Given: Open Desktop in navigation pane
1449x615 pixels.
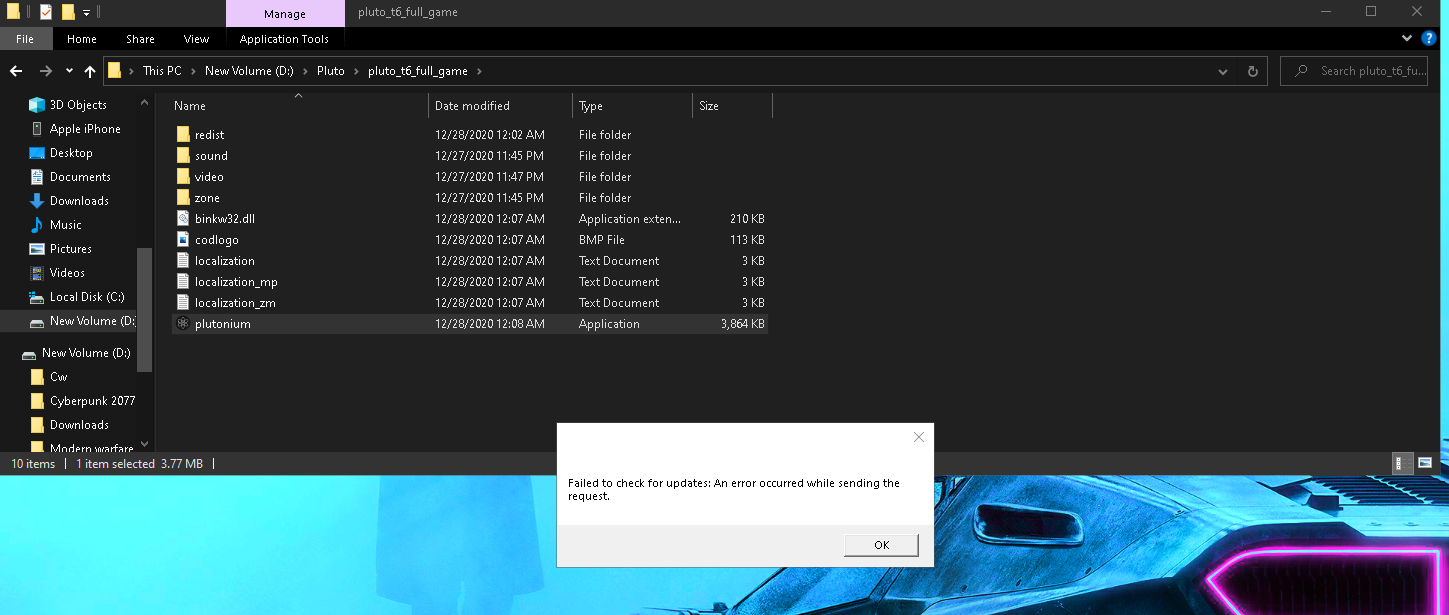Looking at the screenshot, I should pyautogui.click(x=71, y=153).
